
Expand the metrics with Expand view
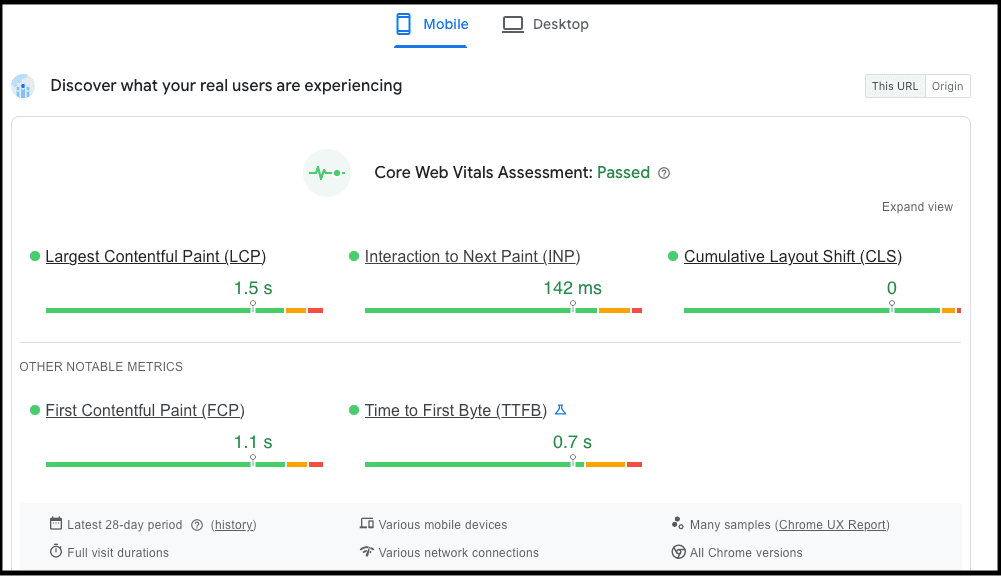pyautogui.click(x=917, y=207)
